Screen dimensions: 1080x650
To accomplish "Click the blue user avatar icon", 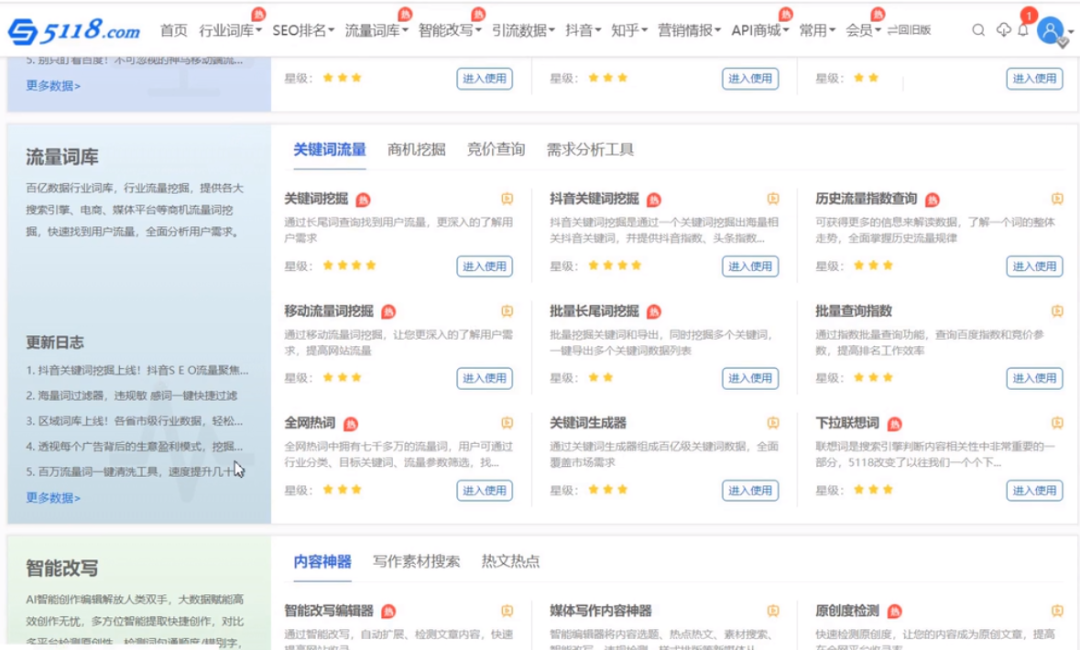I will tap(1050, 30).
